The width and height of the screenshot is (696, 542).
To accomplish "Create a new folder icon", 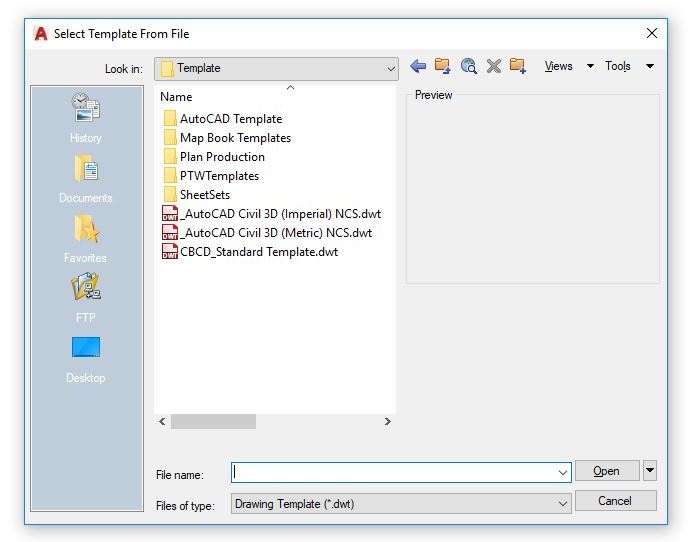I will 518,66.
